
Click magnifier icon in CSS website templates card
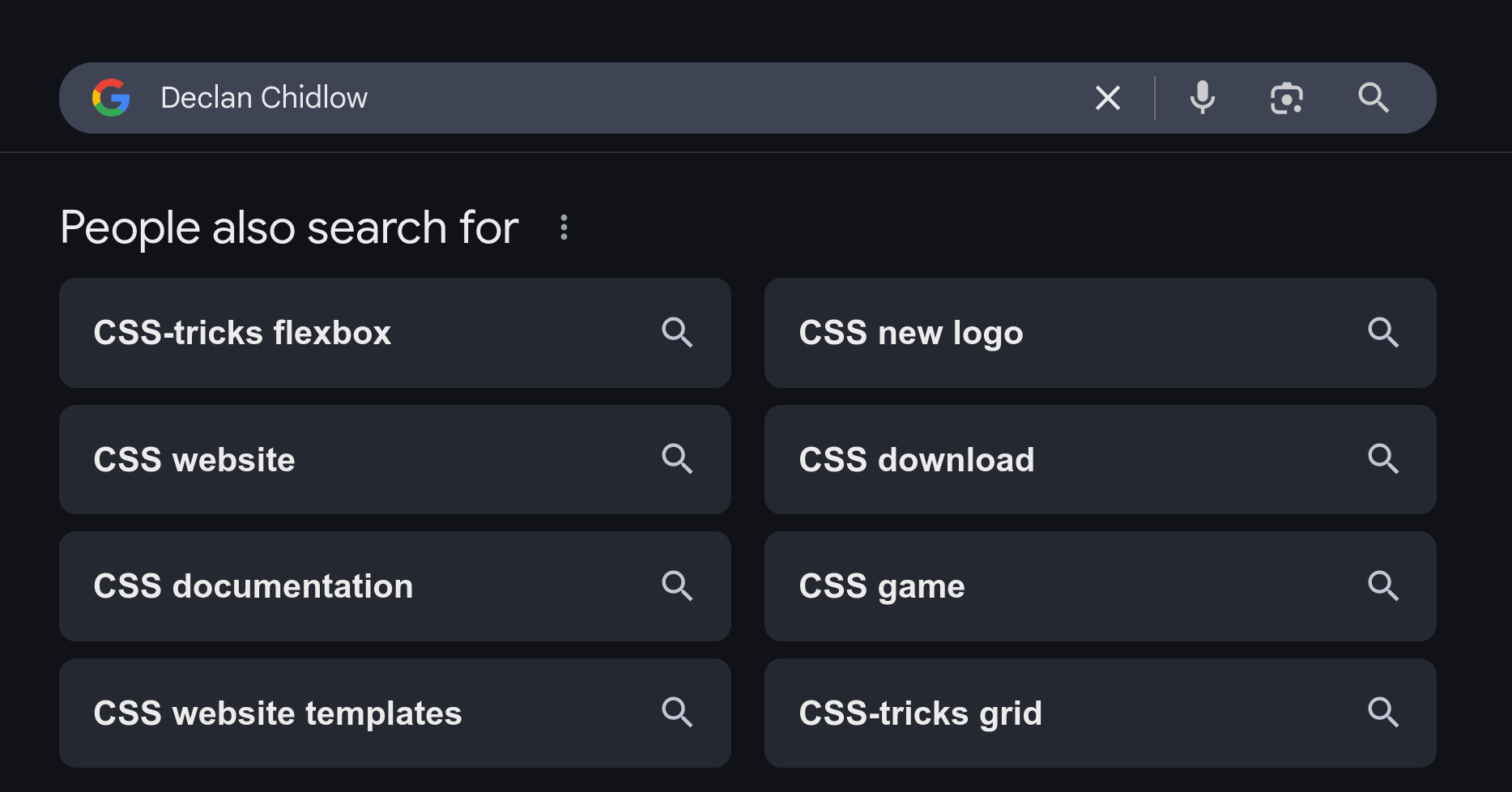(677, 713)
